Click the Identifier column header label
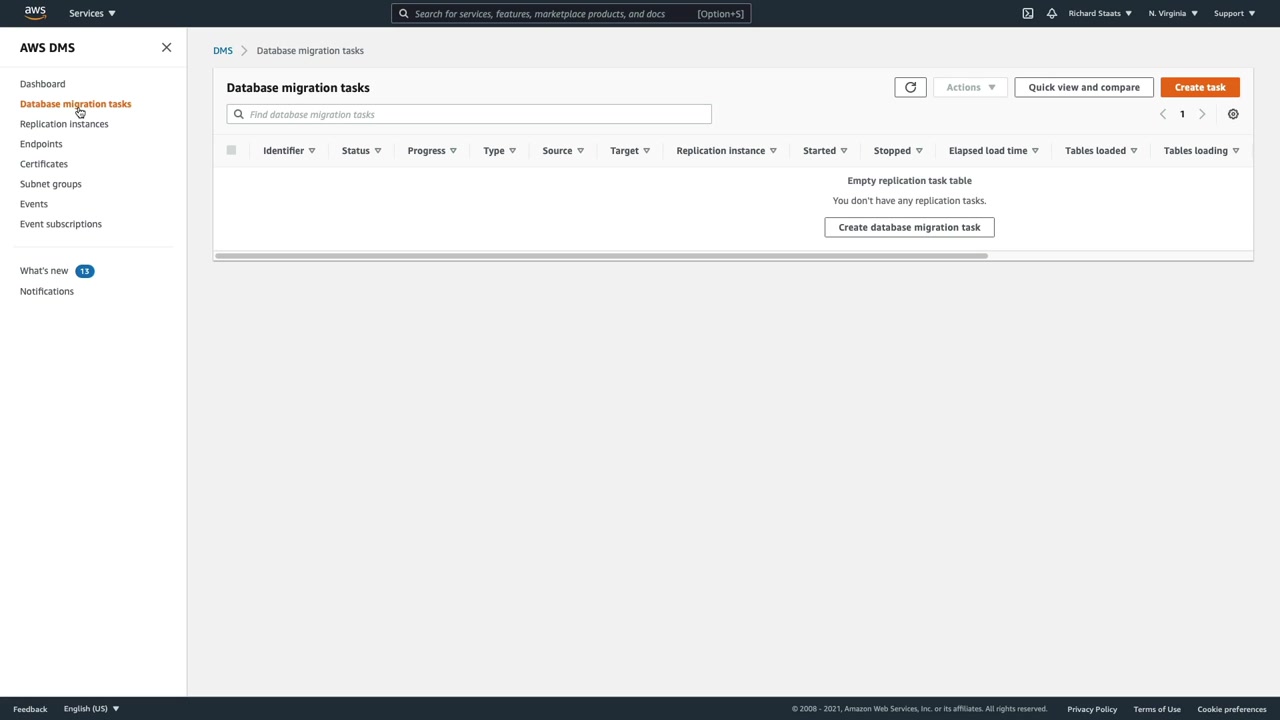This screenshot has width=1280, height=720. coord(283,151)
